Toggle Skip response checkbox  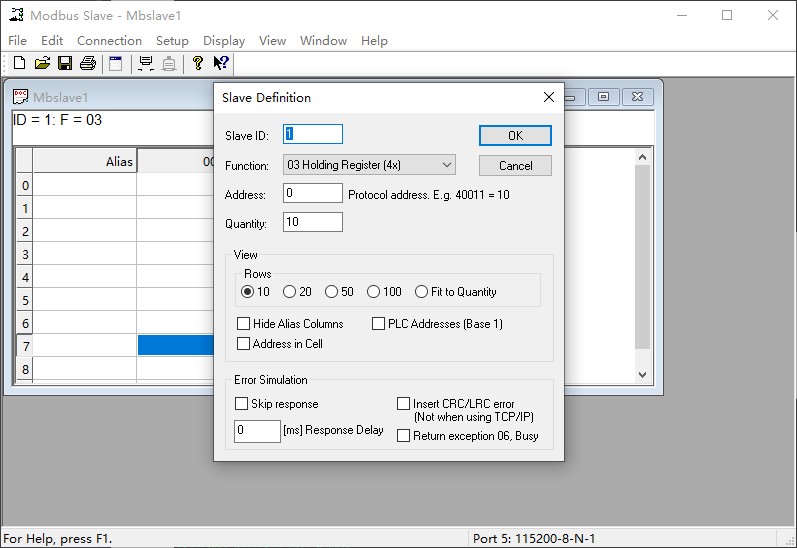241,404
